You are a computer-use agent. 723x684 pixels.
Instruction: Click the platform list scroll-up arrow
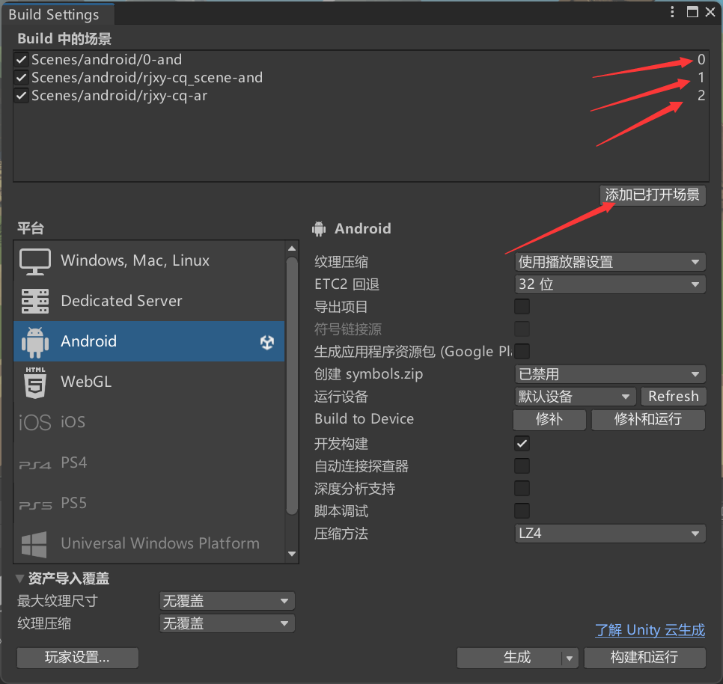point(291,249)
